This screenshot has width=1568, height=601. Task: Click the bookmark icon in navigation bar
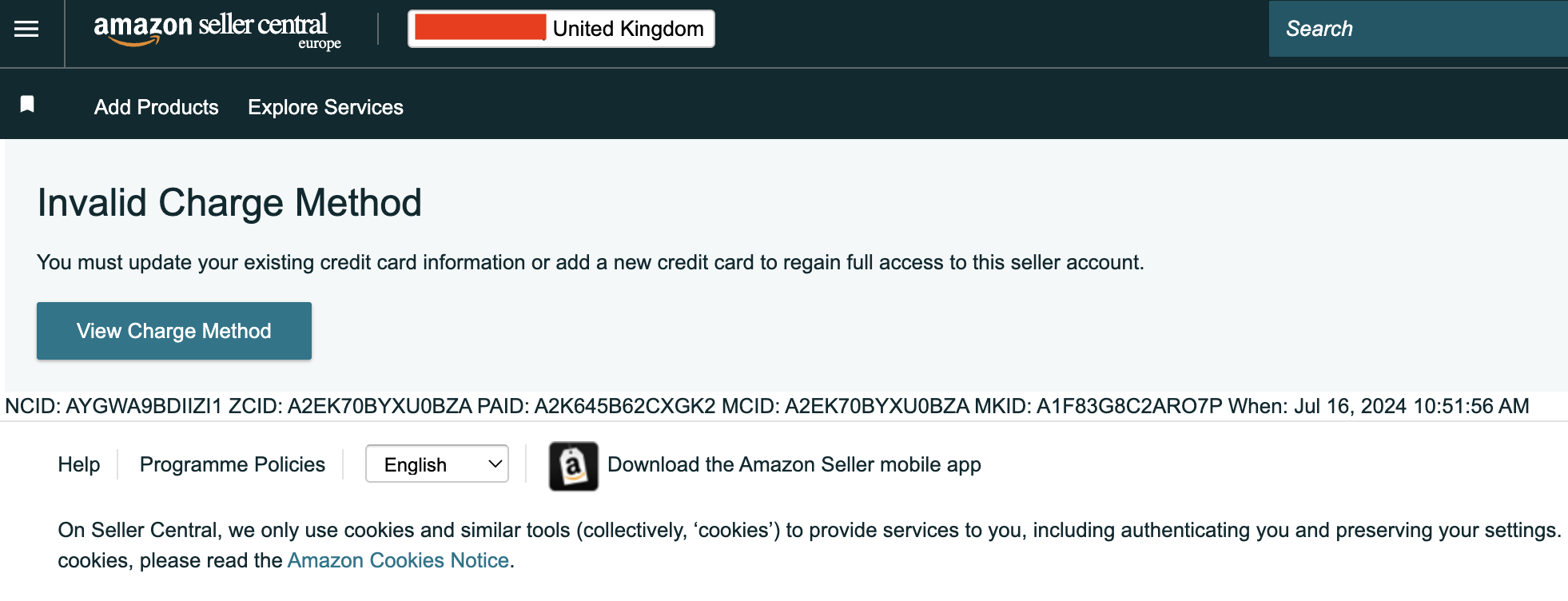tap(27, 104)
